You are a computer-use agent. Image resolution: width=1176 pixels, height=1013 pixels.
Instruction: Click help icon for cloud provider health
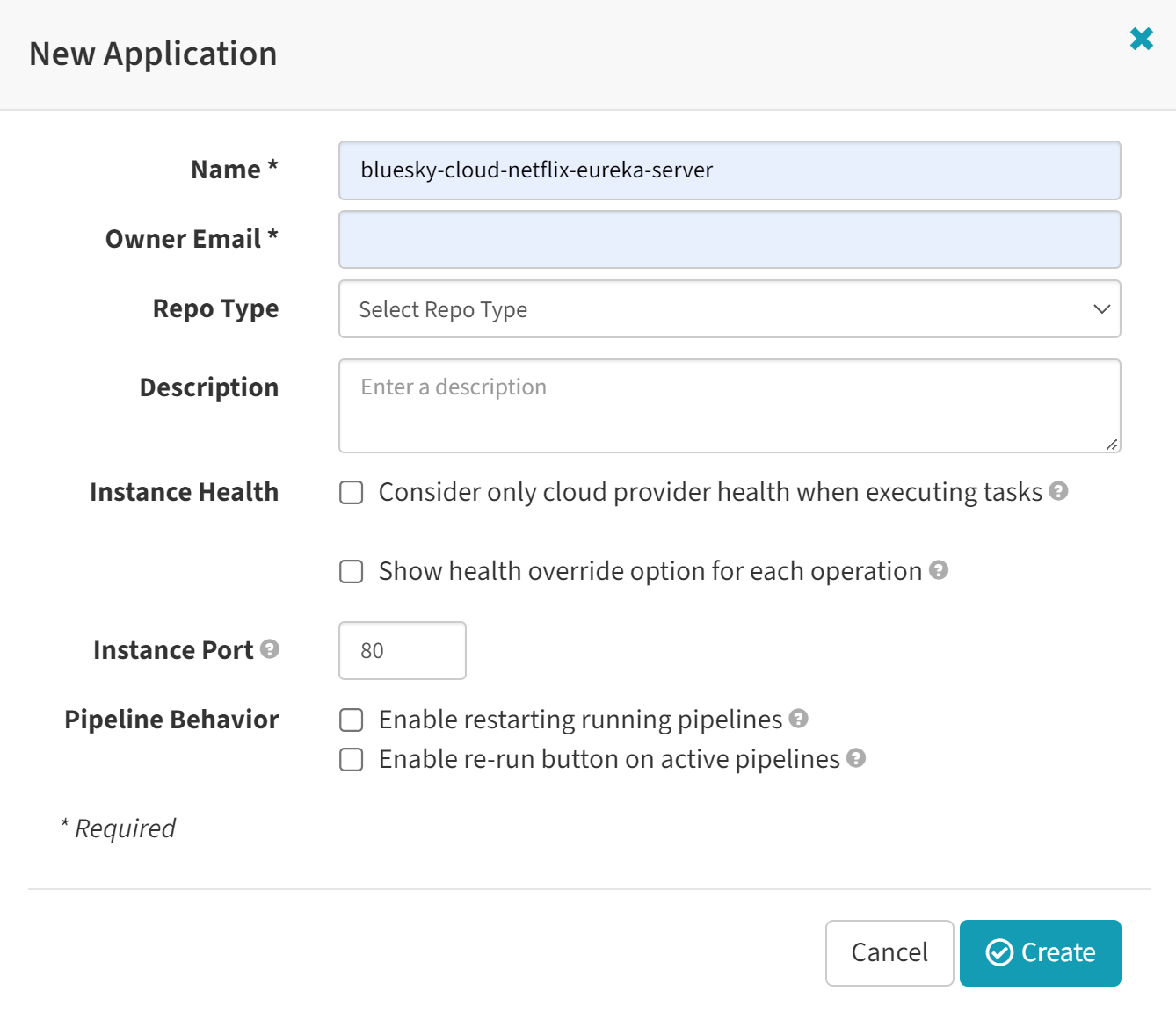point(1059,491)
